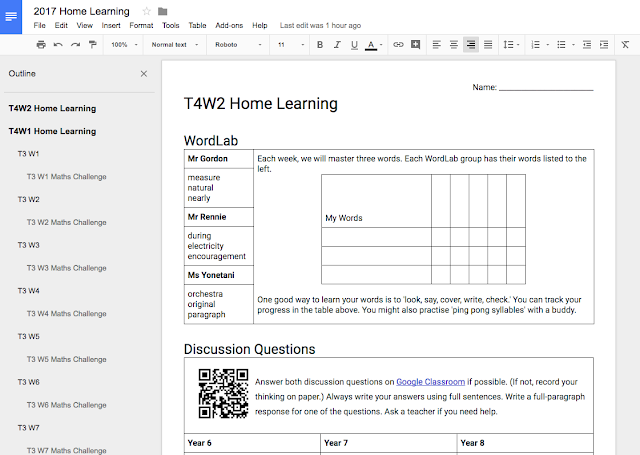
Task: Open the move-to-folder icon
Action: point(162,11)
